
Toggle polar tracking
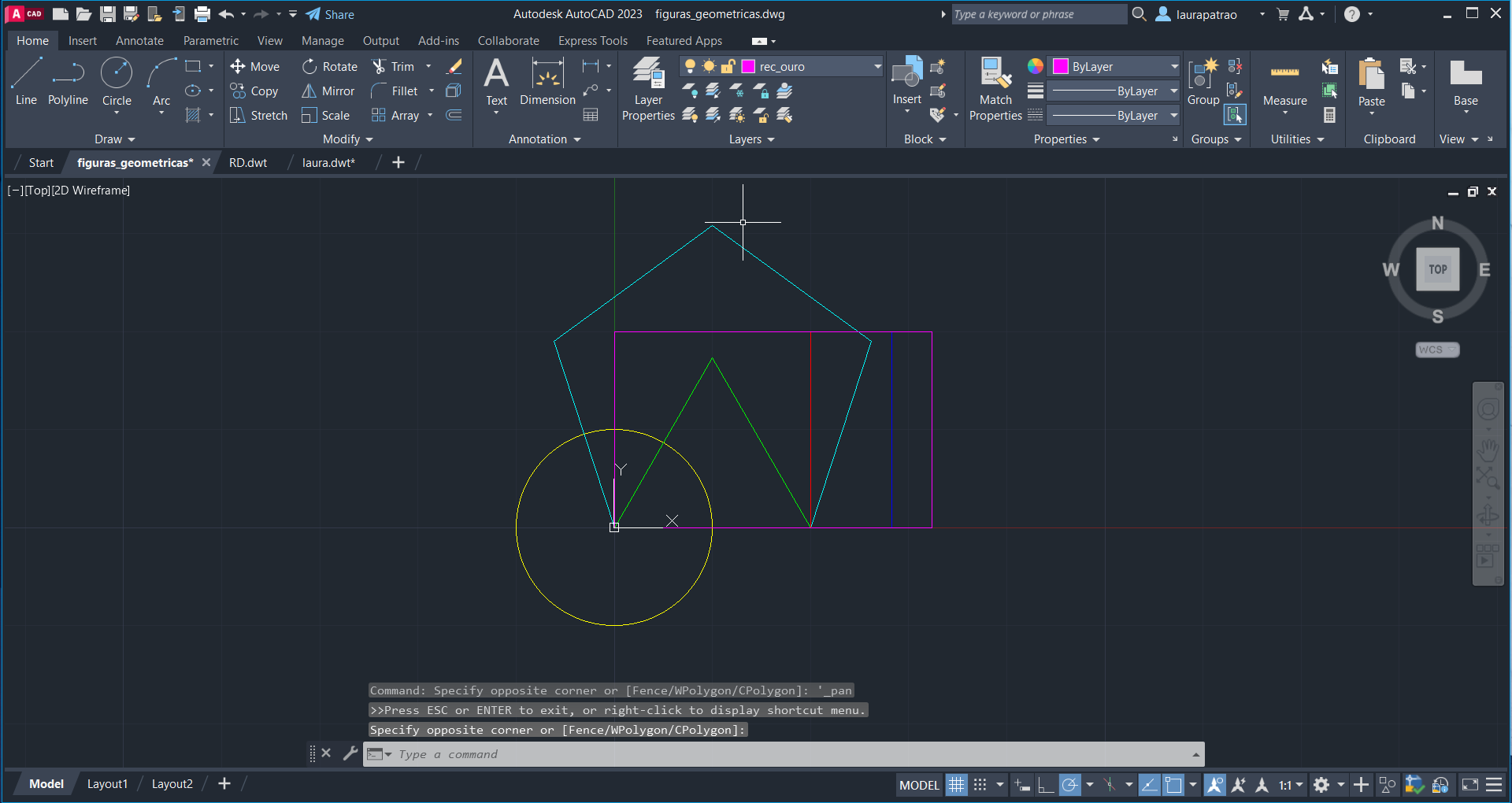click(1069, 784)
